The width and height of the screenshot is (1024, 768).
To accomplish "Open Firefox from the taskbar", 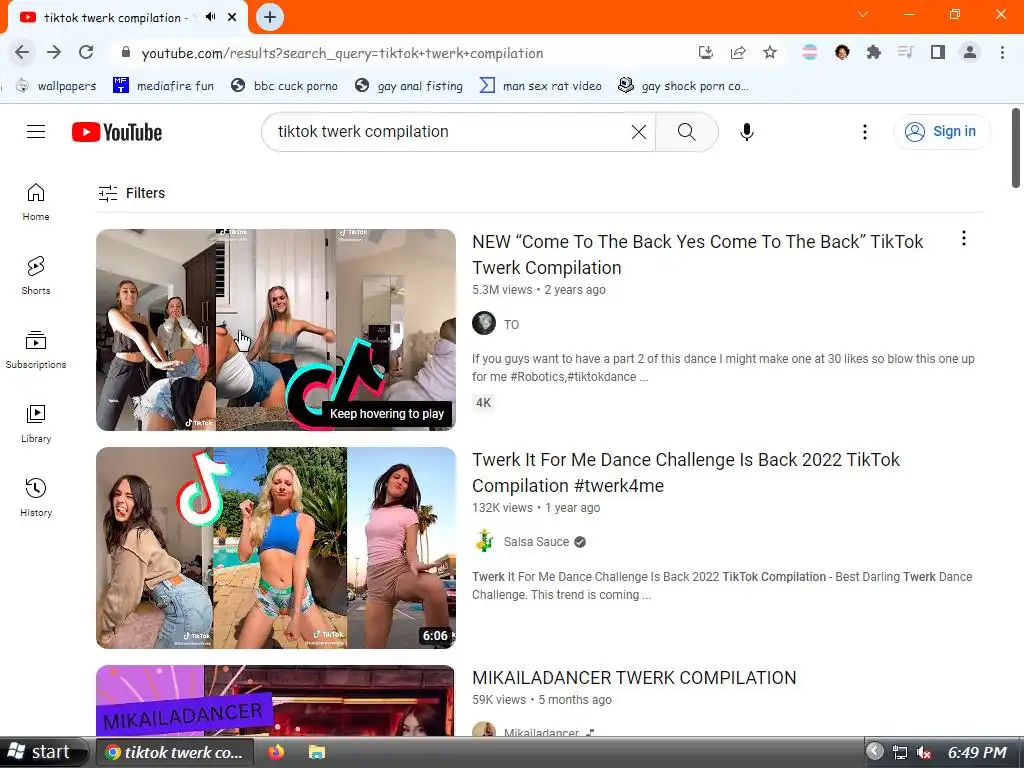I will (276, 752).
